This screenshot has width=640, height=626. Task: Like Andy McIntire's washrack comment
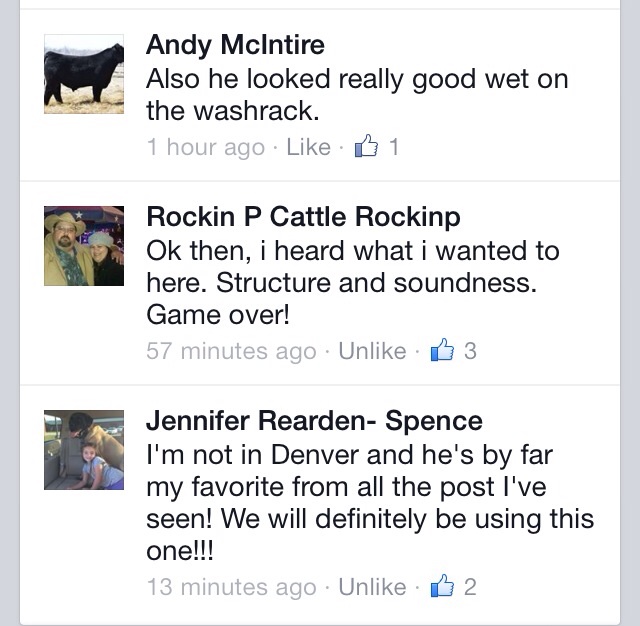(x=308, y=147)
